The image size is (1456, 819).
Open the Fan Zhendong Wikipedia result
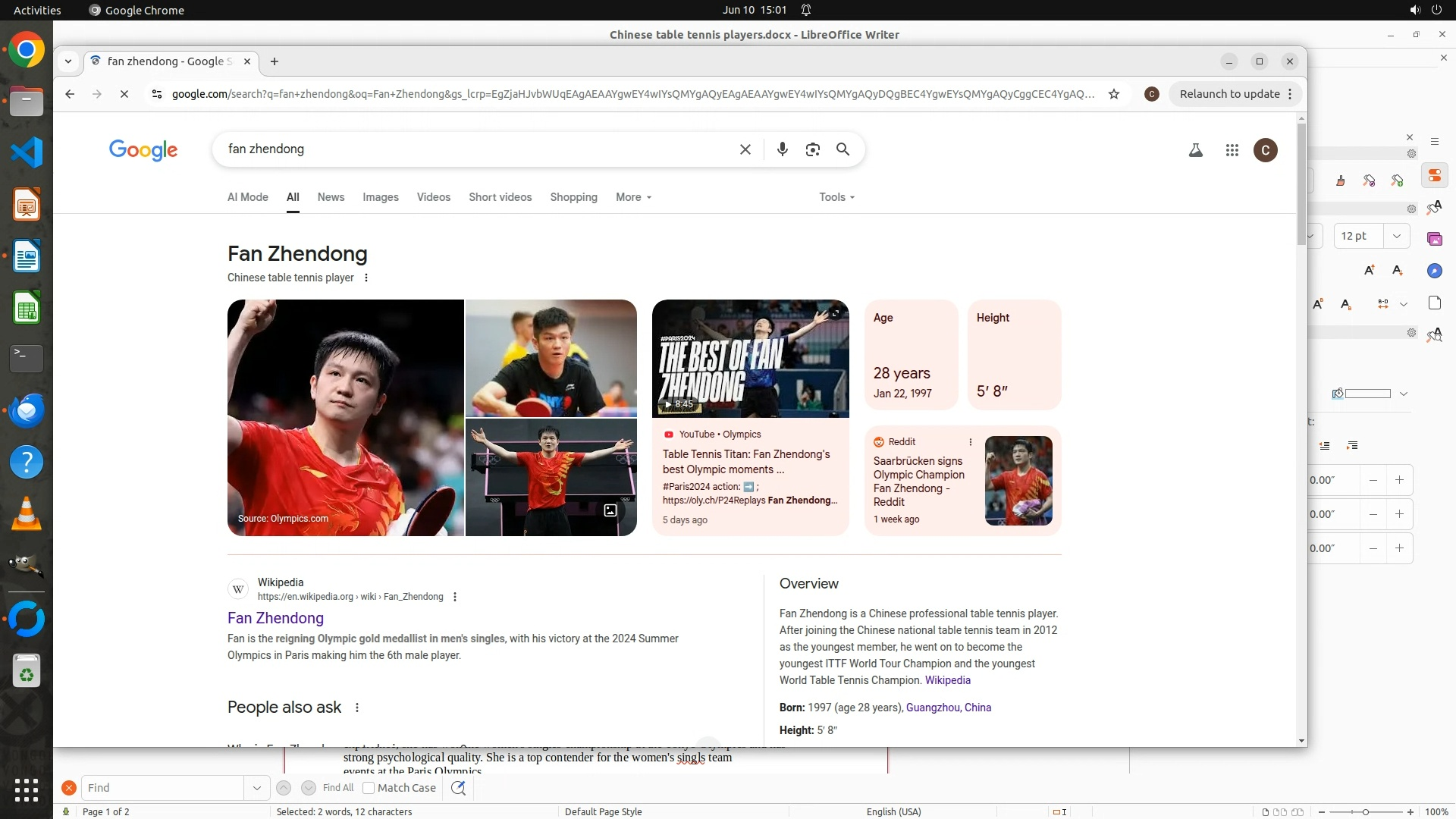275,618
